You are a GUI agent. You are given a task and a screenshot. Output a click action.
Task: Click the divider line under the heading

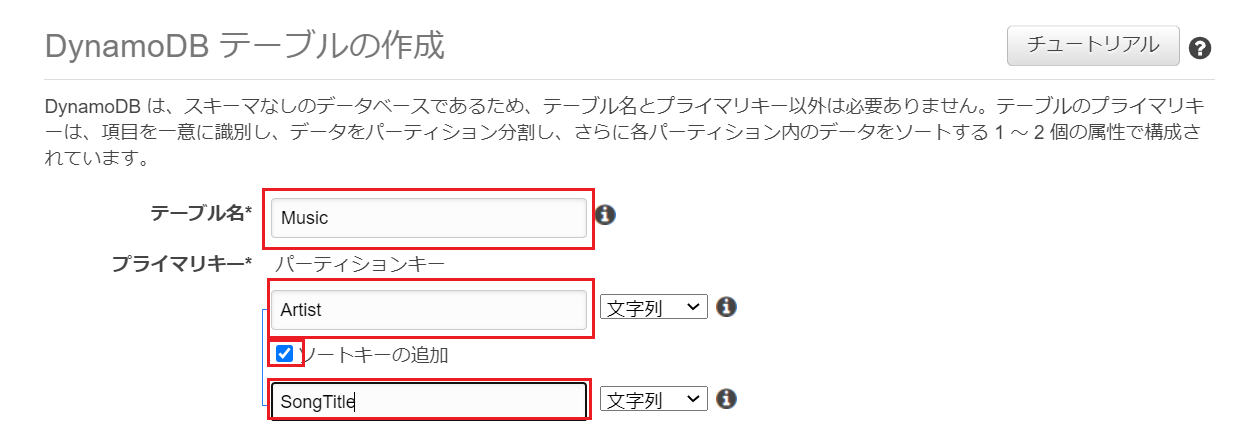[630, 79]
